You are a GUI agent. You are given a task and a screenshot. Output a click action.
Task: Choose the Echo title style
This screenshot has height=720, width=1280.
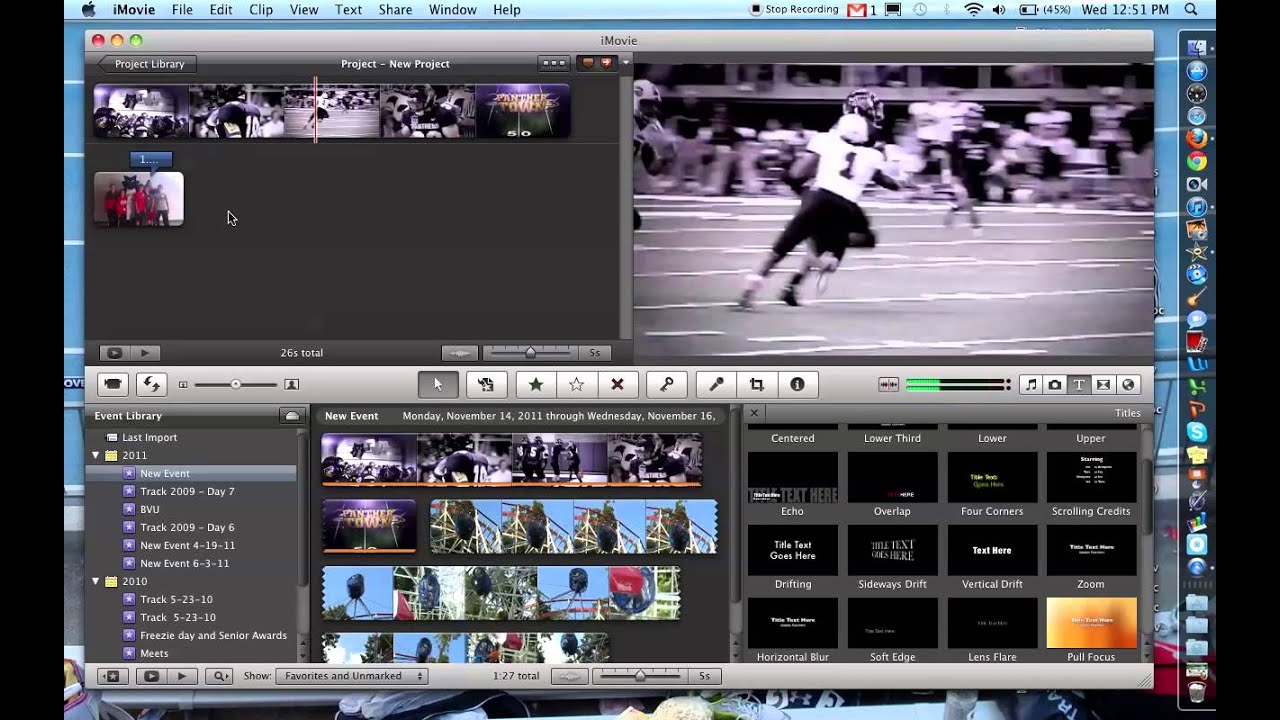(792, 484)
